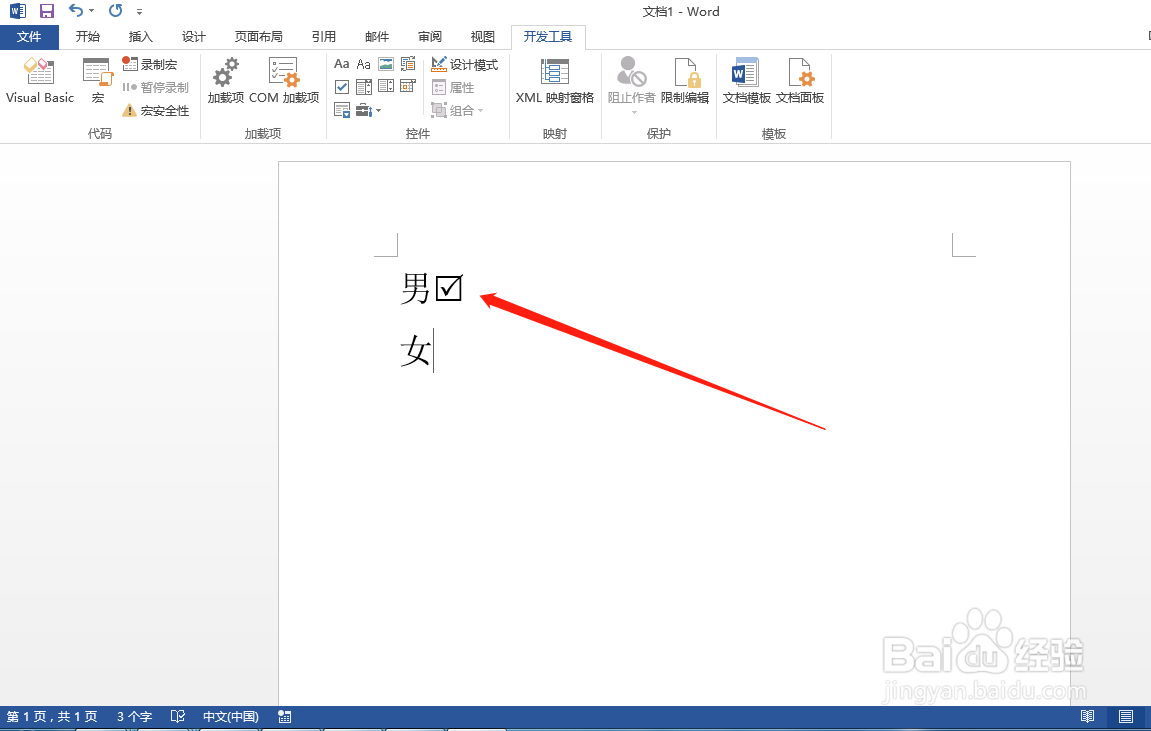Open the 文件 (File) tab
Viewport: 1151px width, 731px height.
point(29,37)
